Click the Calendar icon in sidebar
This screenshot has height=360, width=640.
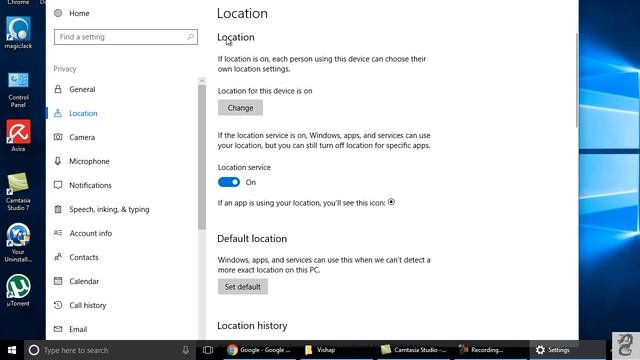(58, 281)
